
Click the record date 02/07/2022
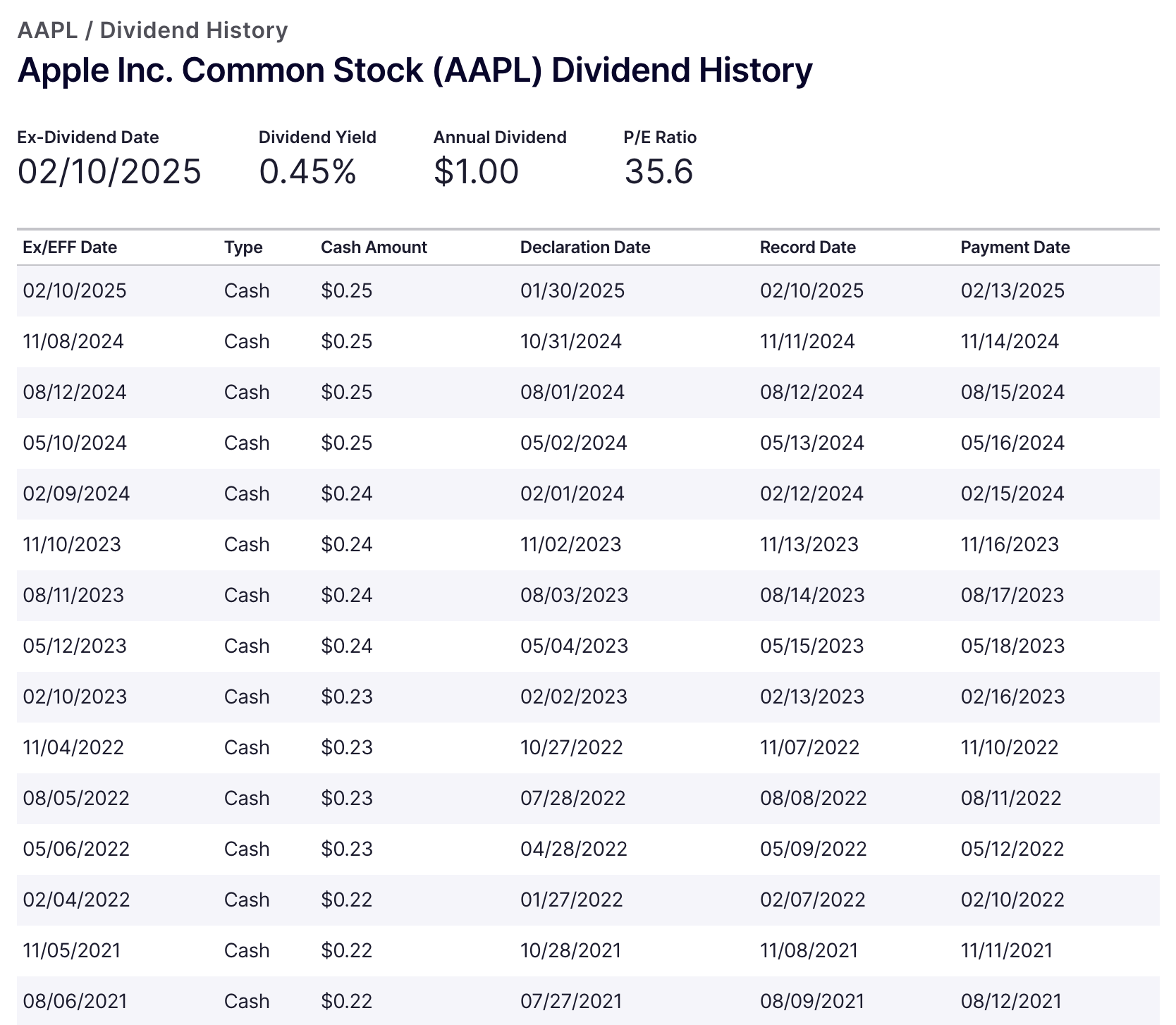[x=812, y=900]
